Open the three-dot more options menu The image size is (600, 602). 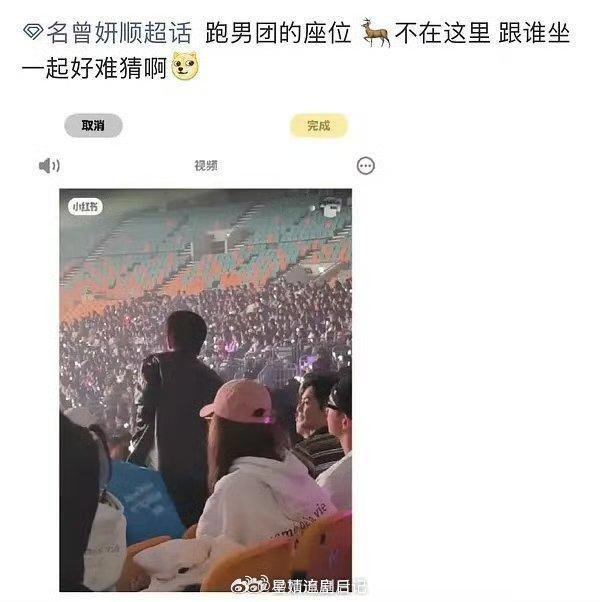[365, 166]
